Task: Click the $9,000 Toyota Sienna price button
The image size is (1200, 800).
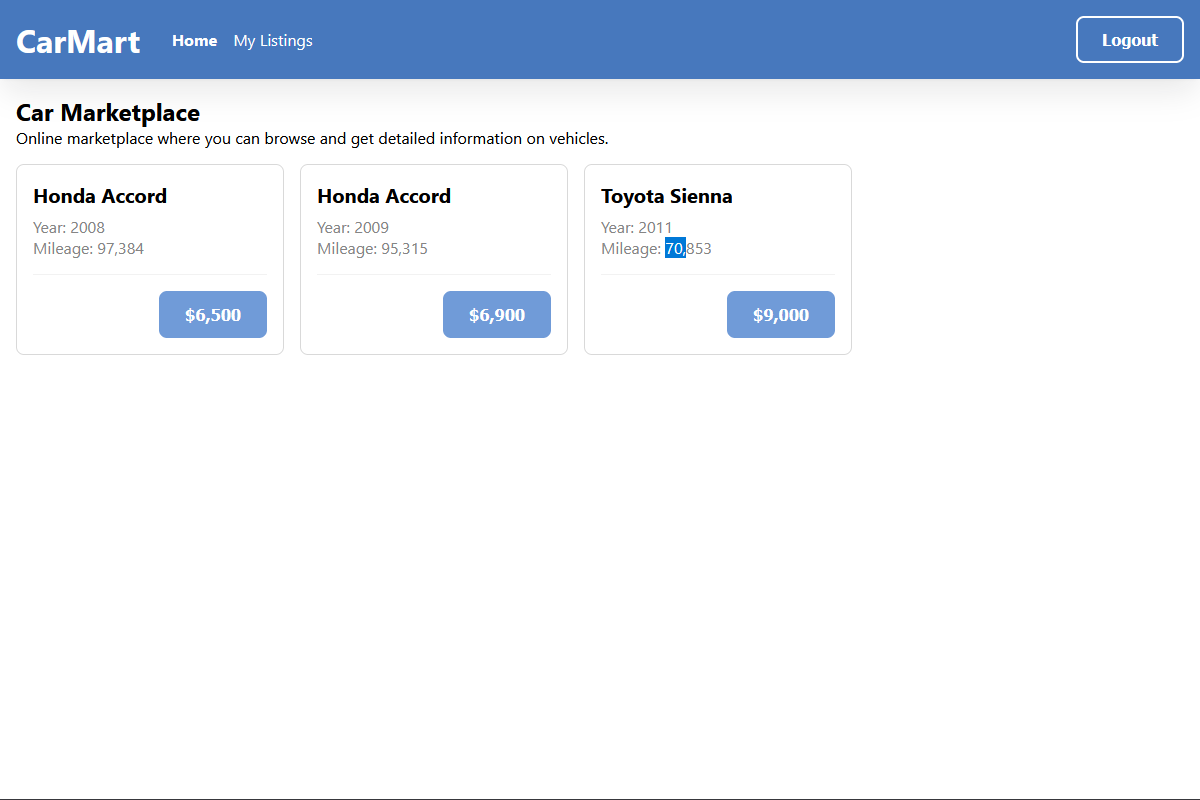Action: 780,314
